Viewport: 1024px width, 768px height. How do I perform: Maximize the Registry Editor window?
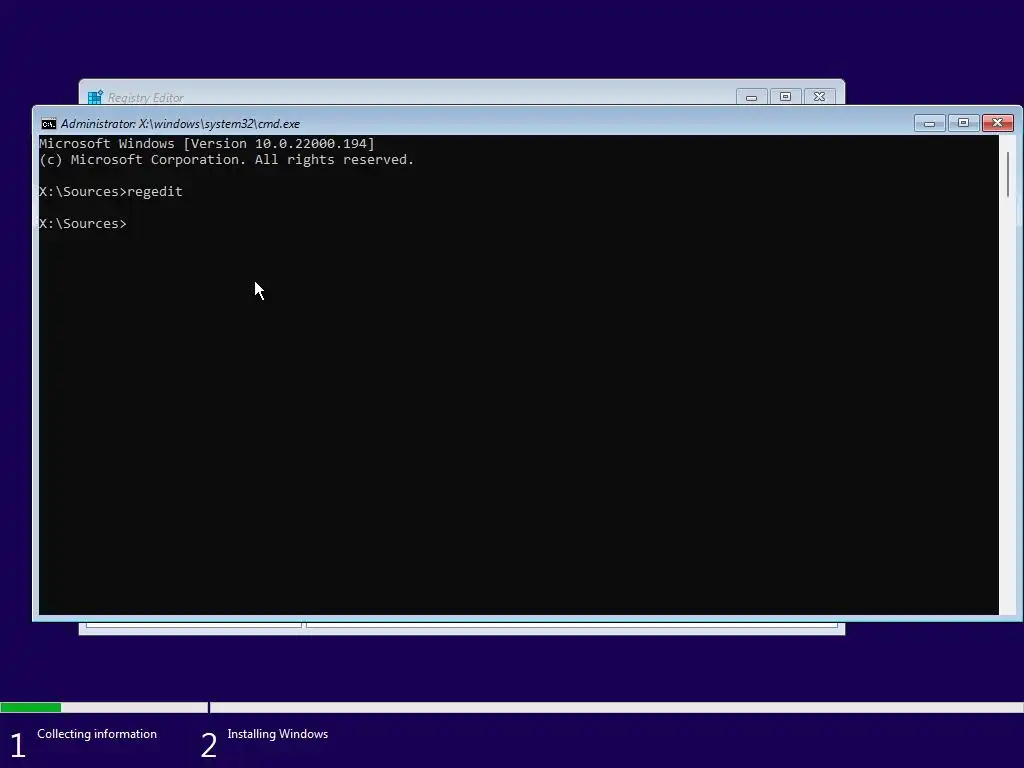click(786, 97)
